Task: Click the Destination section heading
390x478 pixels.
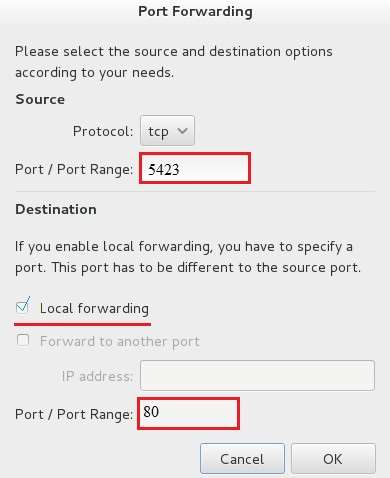Action: 56,209
